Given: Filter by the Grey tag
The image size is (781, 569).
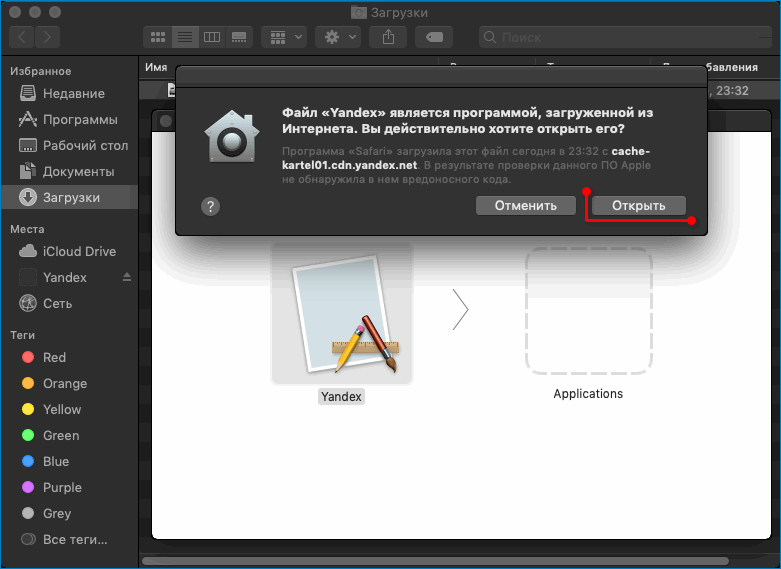Looking at the screenshot, I should tap(69, 513).
